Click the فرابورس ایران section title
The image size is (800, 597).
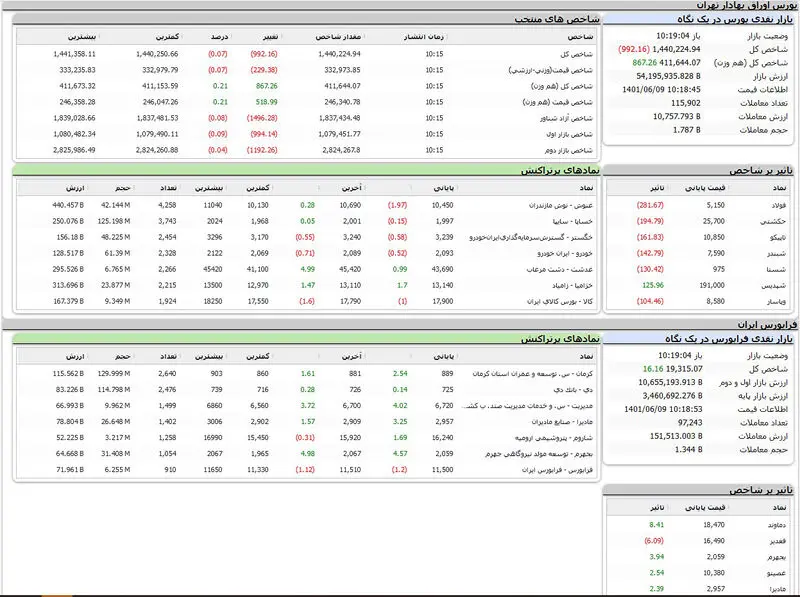(766, 325)
